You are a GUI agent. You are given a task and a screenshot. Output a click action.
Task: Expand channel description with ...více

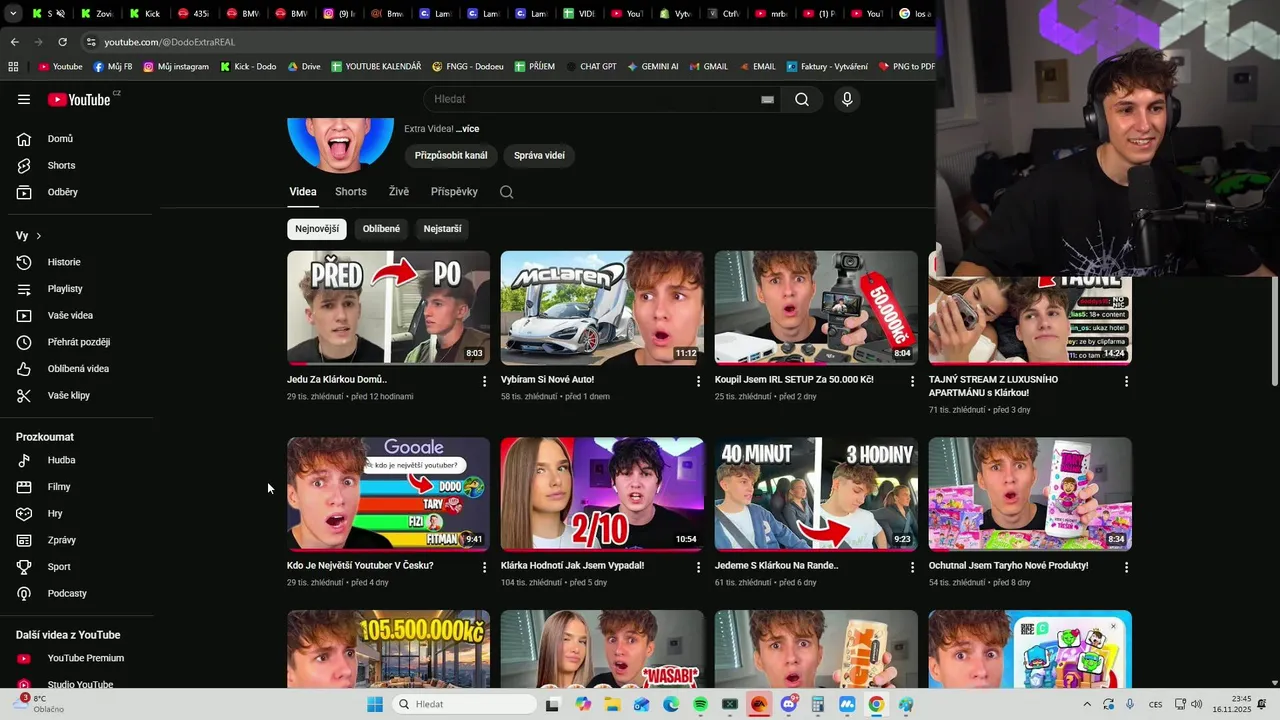[x=467, y=129]
